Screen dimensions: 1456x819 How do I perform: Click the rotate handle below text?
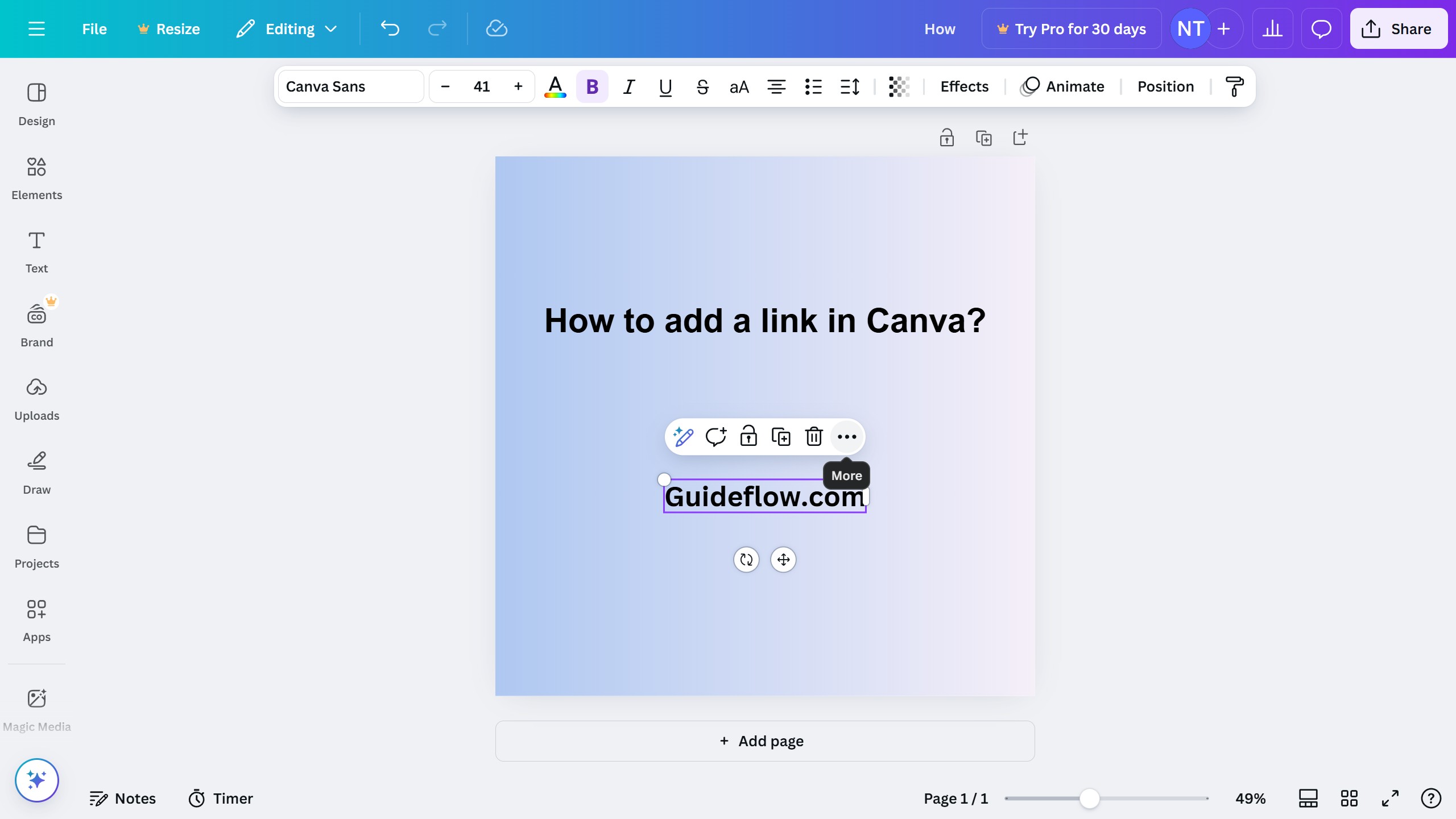point(746,560)
